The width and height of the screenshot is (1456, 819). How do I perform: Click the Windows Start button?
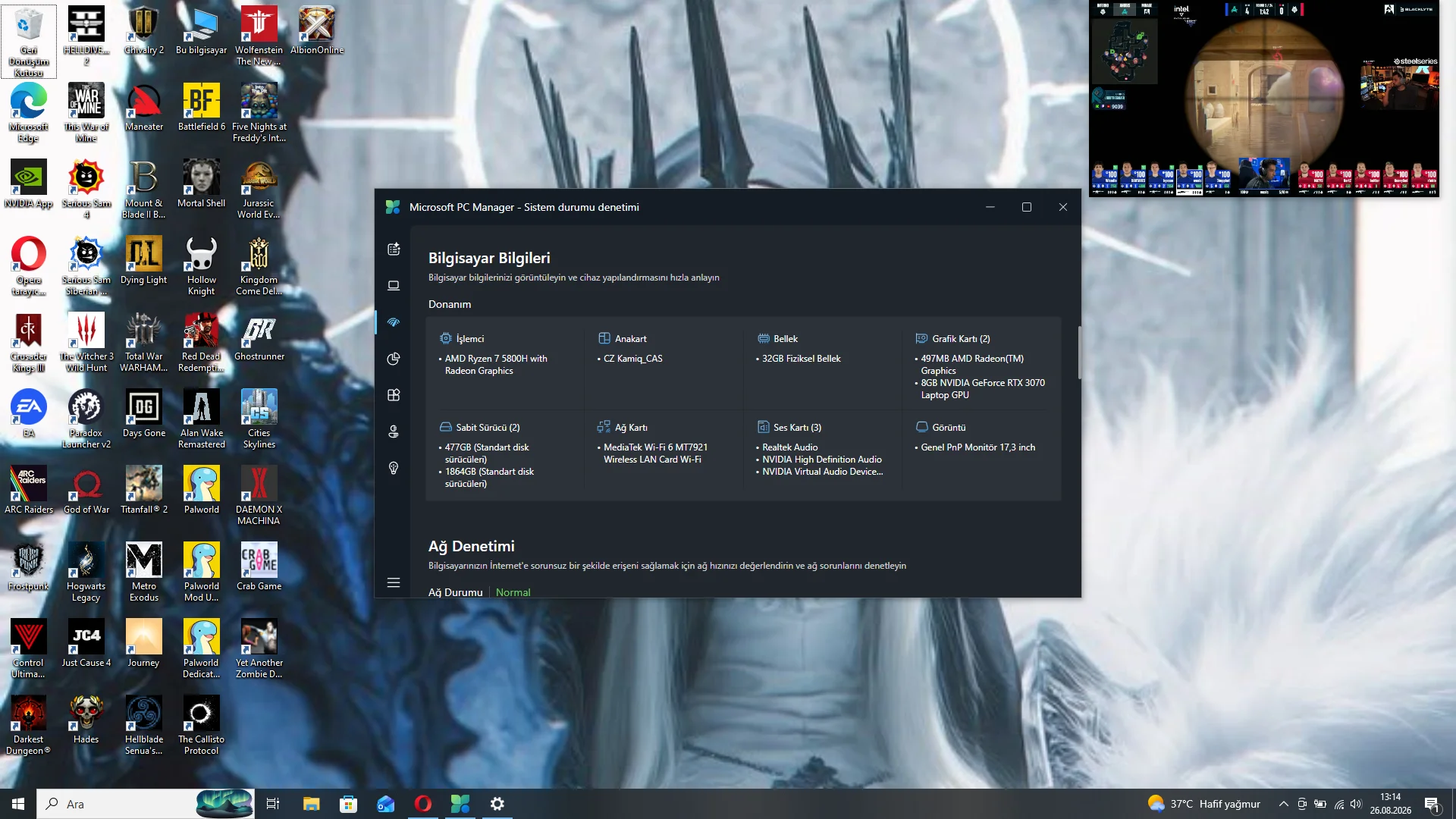[x=18, y=804]
